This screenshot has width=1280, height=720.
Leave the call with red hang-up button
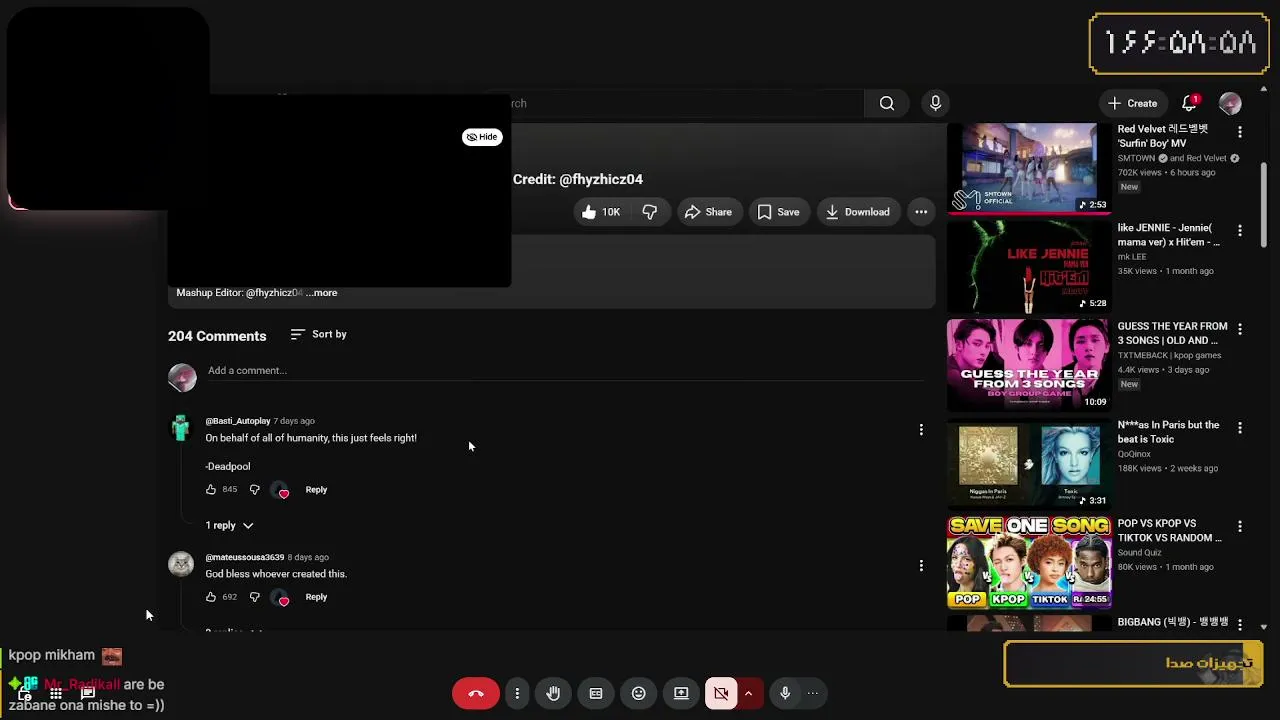pyautogui.click(x=476, y=693)
